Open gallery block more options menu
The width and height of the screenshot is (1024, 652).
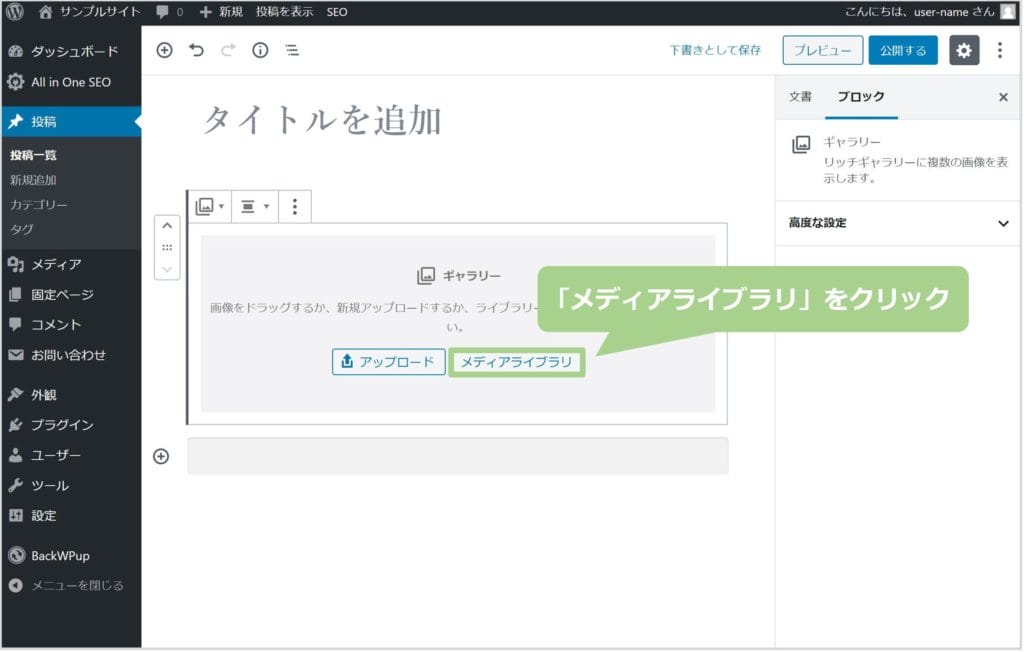[294, 206]
